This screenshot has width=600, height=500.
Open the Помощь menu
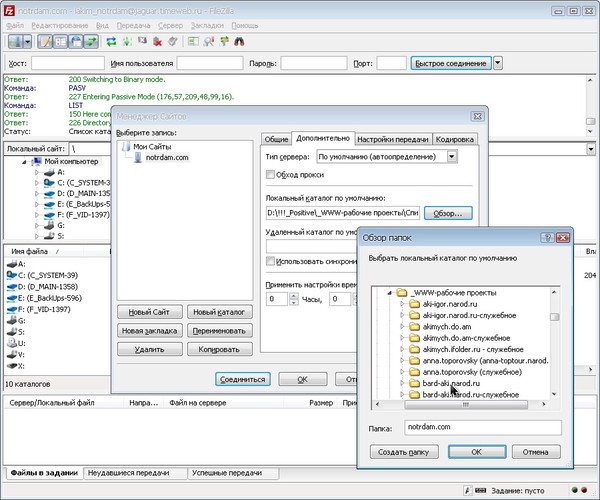(245, 26)
